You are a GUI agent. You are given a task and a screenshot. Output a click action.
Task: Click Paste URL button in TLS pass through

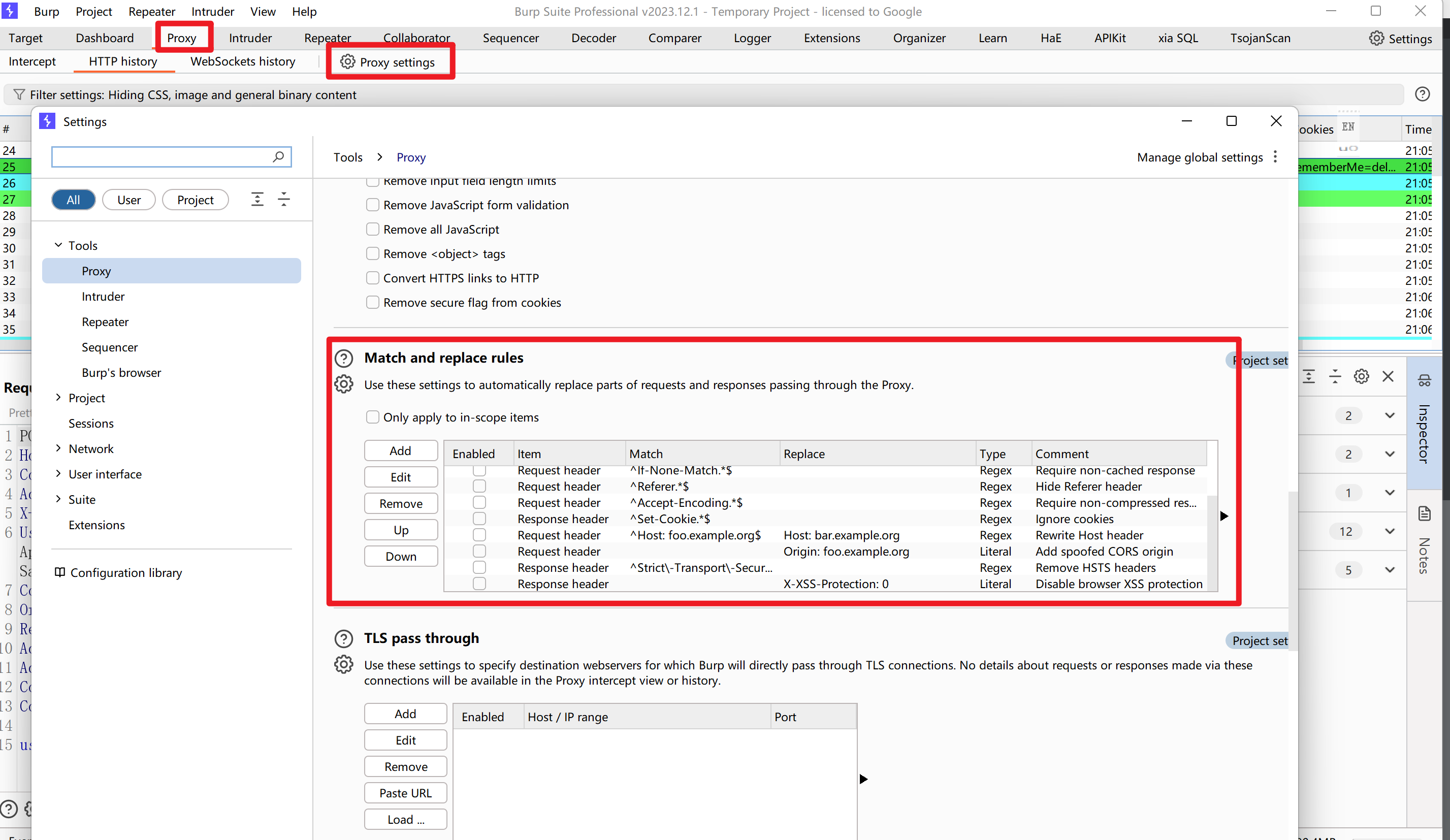coord(405,793)
